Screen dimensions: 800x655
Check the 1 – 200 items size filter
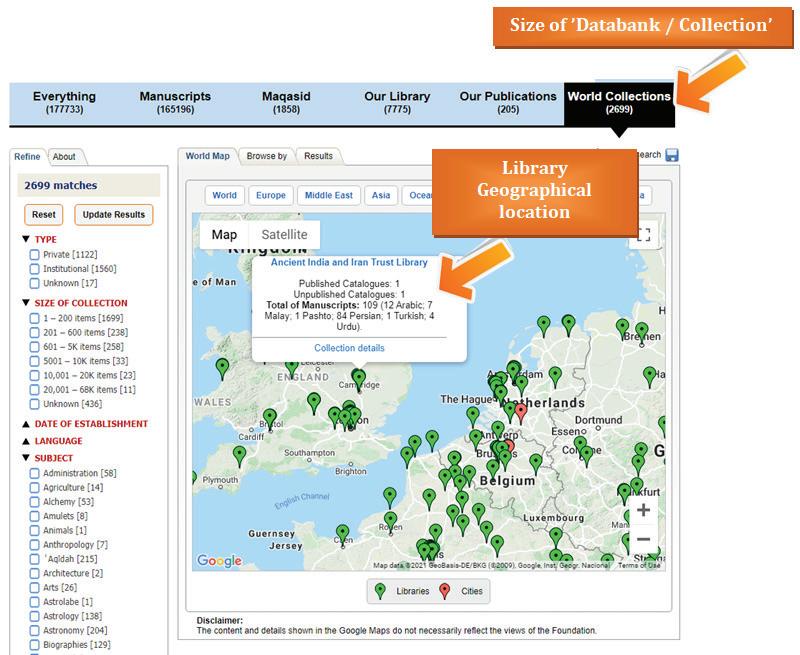35,318
